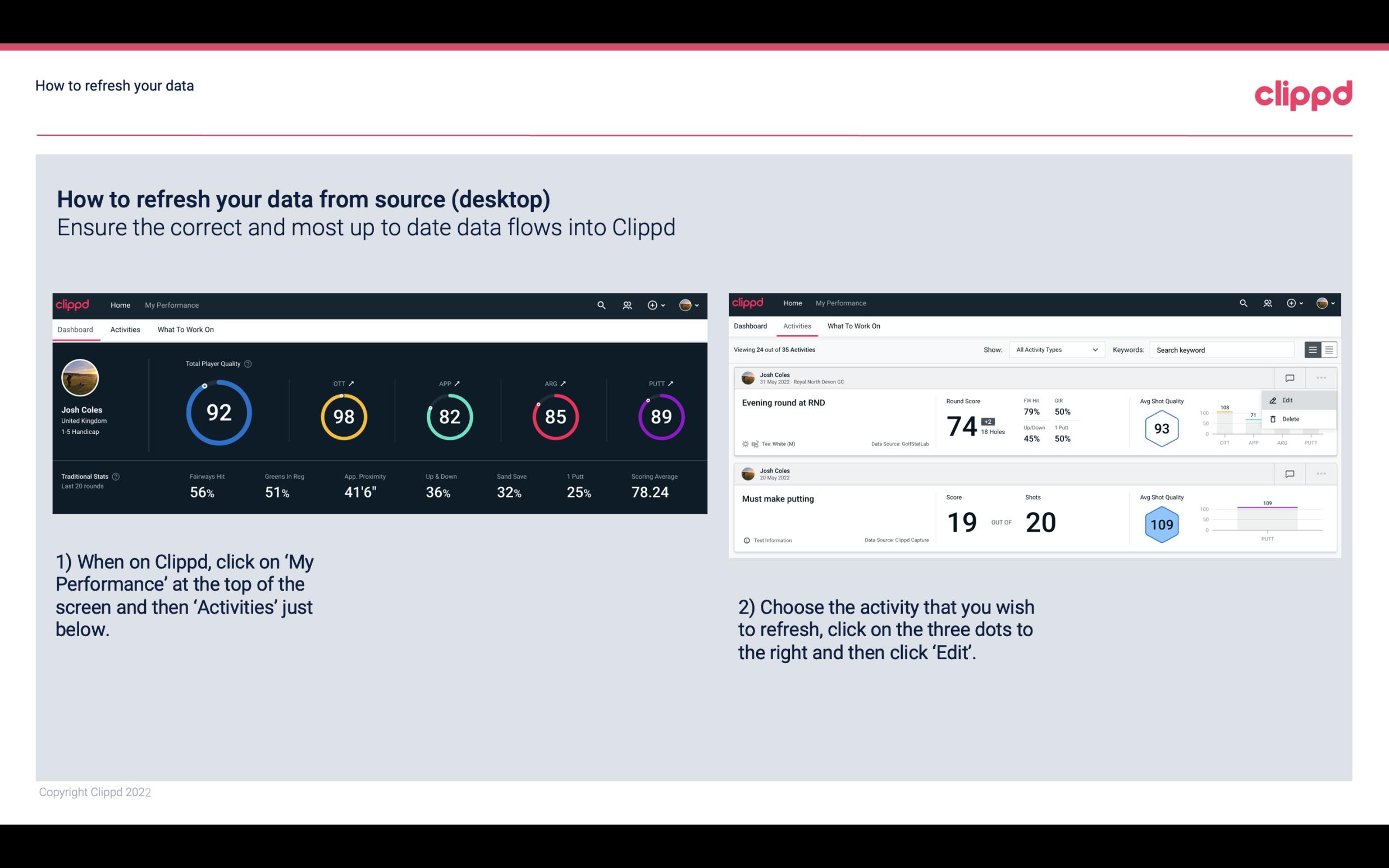Click the list view icon on Activities panel
The image size is (1389, 868).
coord(1313,349)
